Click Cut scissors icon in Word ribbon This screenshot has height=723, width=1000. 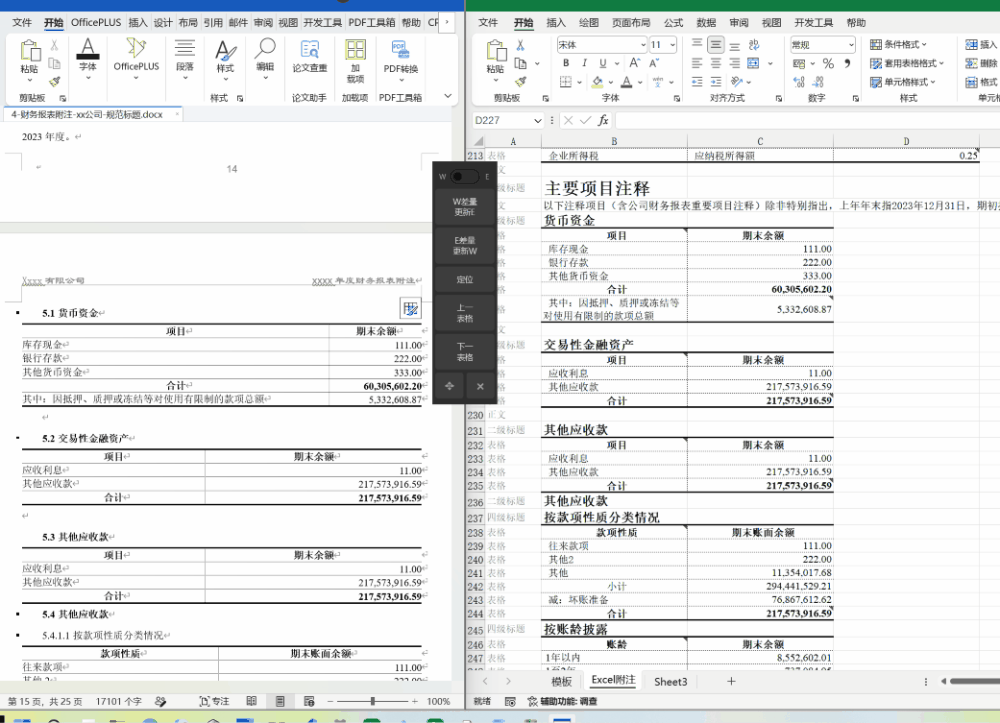click(55, 45)
